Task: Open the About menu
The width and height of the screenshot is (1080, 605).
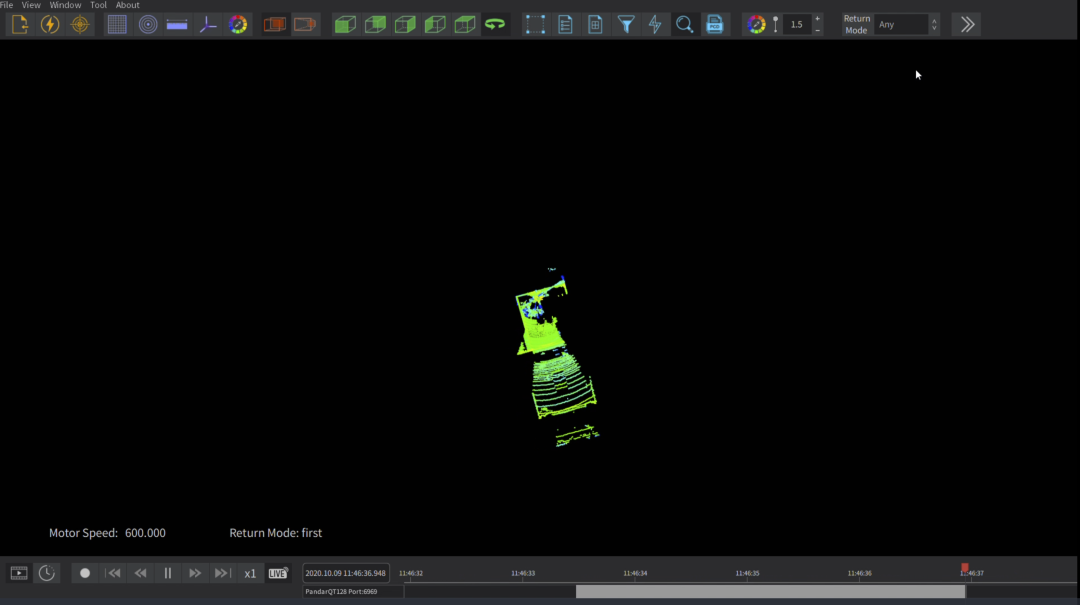Action: coord(127,5)
